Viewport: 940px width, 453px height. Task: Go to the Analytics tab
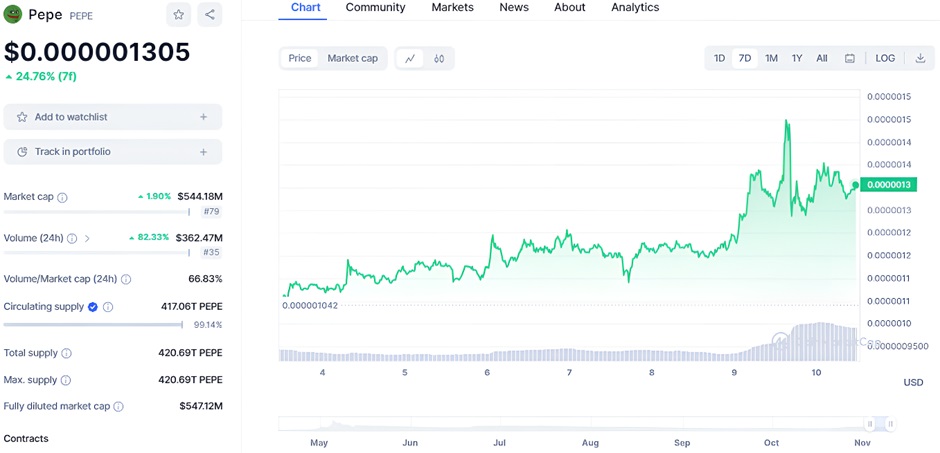pyautogui.click(x=635, y=8)
